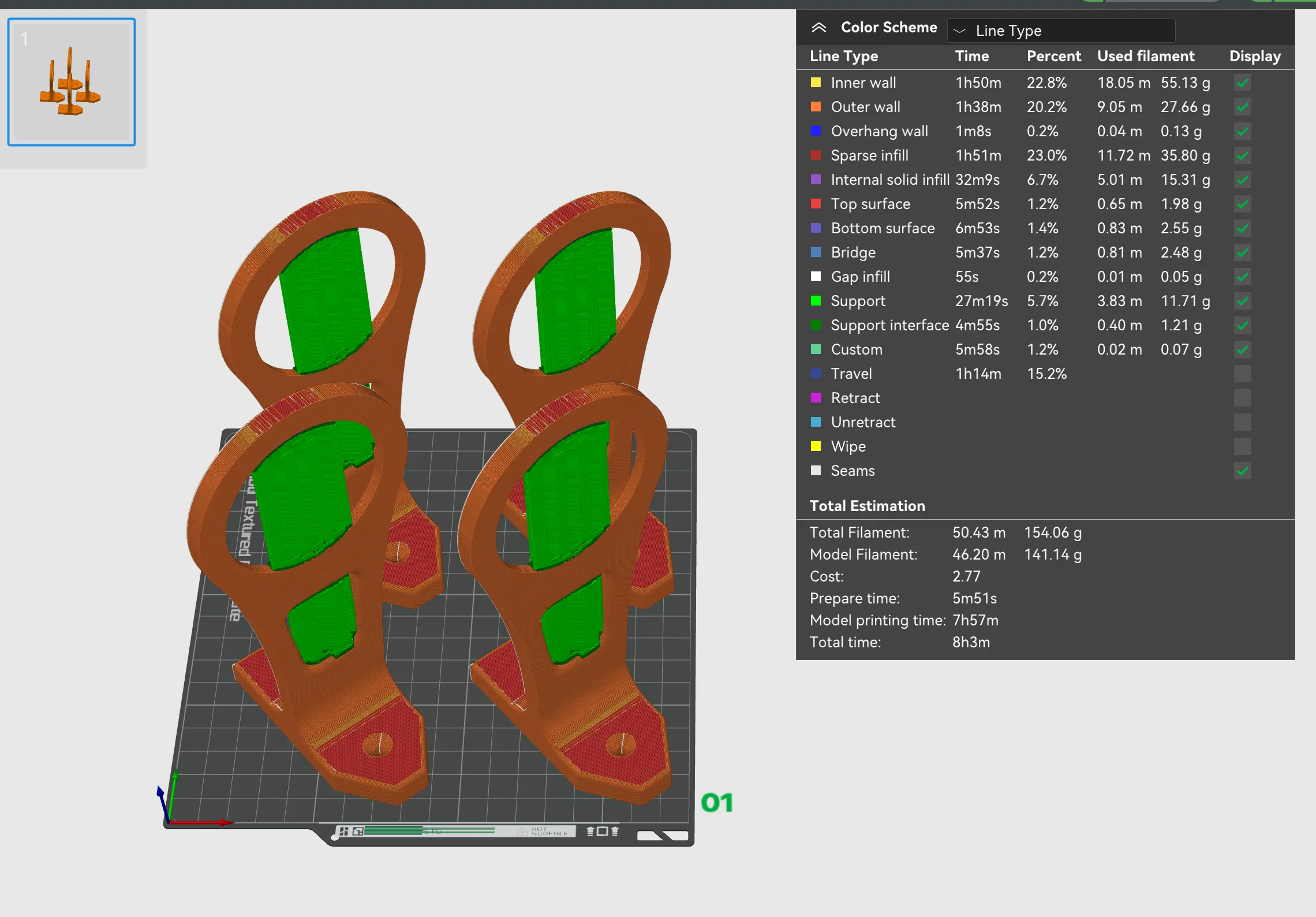Toggle Overhang wall display checkbox
1316x917 pixels.
click(1243, 132)
